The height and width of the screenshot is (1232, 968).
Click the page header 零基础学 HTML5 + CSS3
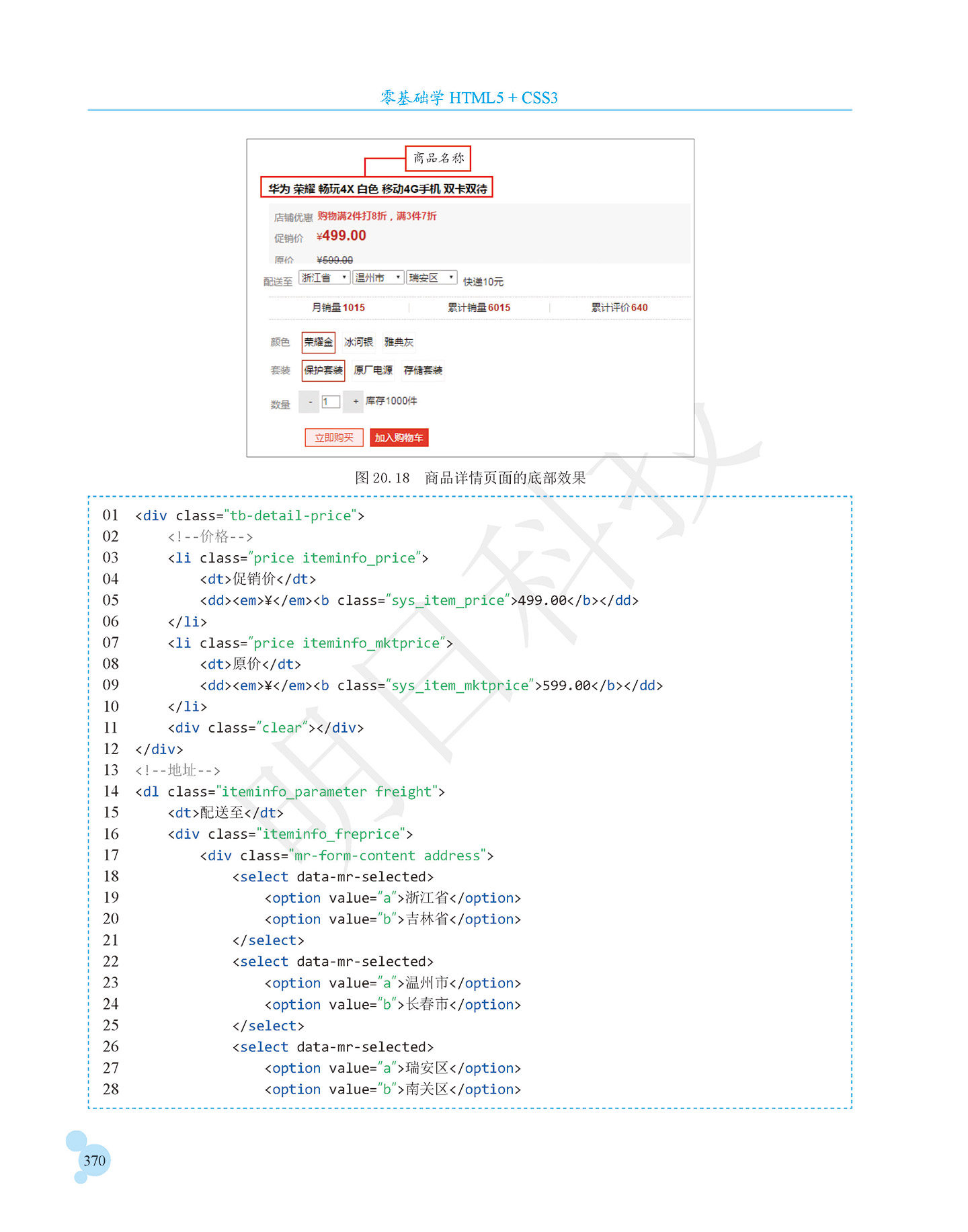pos(469,98)
